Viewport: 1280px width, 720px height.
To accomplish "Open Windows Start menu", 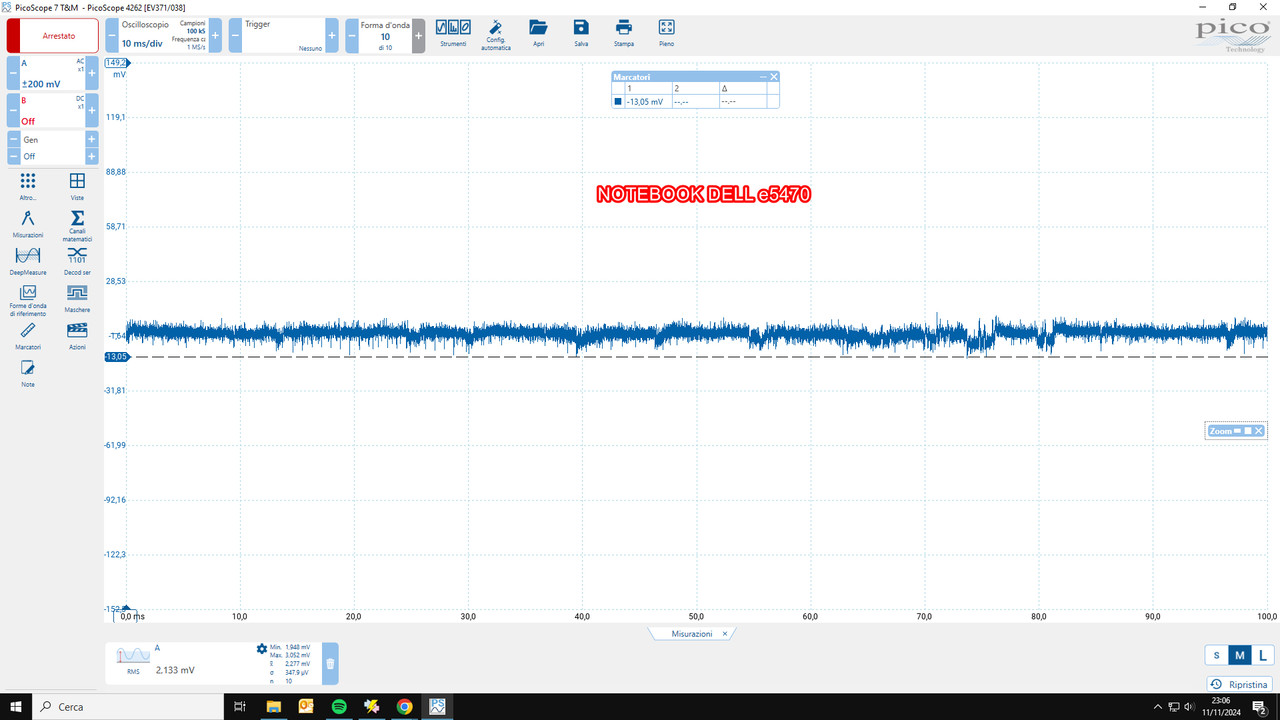I will click(16, 706).
